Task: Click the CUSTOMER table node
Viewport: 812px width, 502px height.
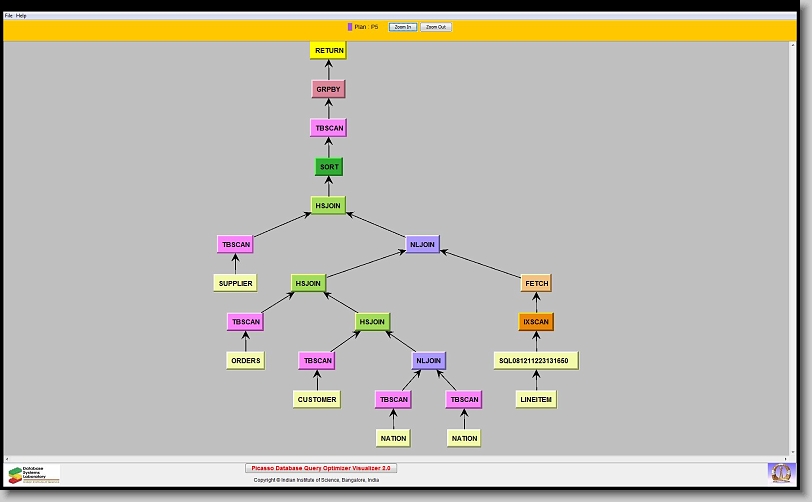Action: point(317,399)
